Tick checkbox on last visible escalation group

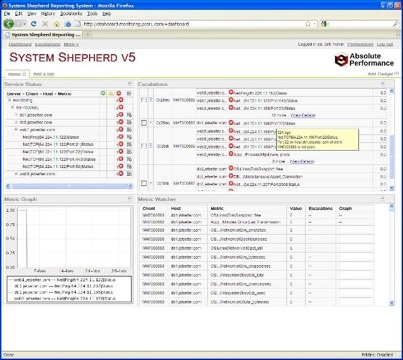tap(144, 183)
